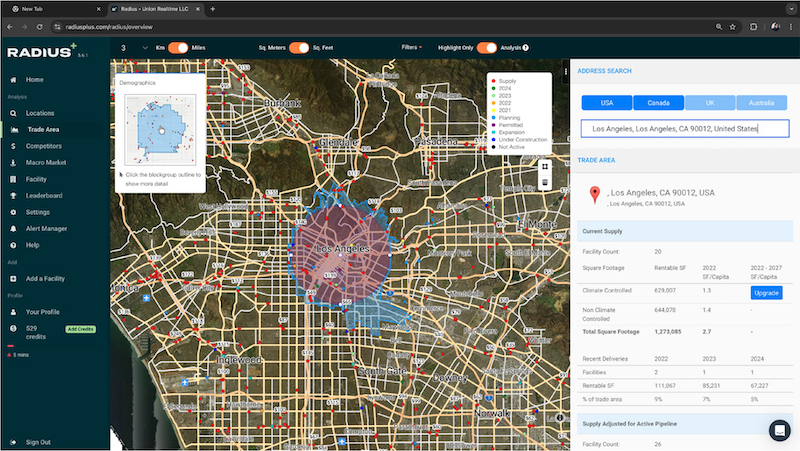Click the Locations search icon

[x=13, y=113]
